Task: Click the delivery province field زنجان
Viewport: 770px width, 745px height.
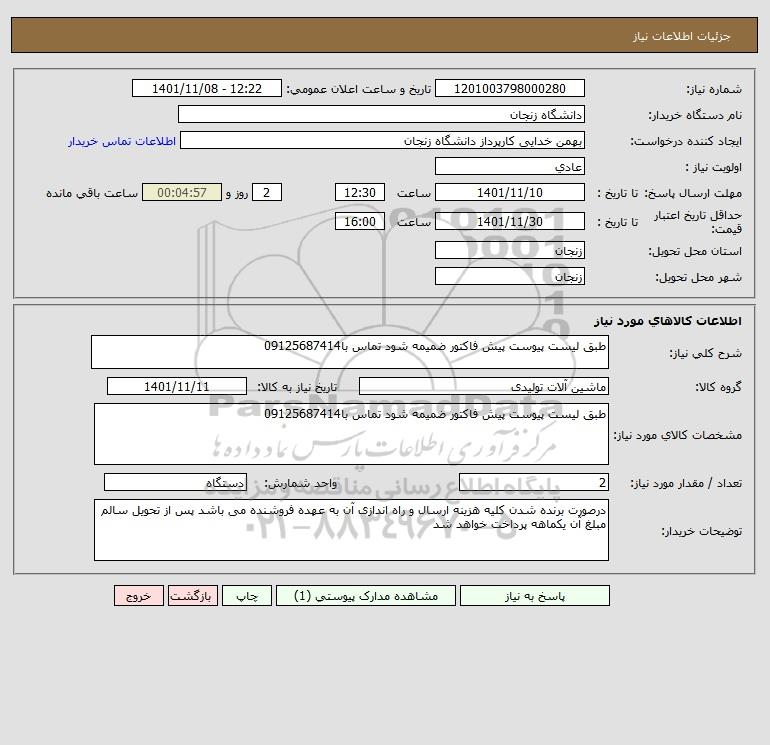Action: point(510,250)
